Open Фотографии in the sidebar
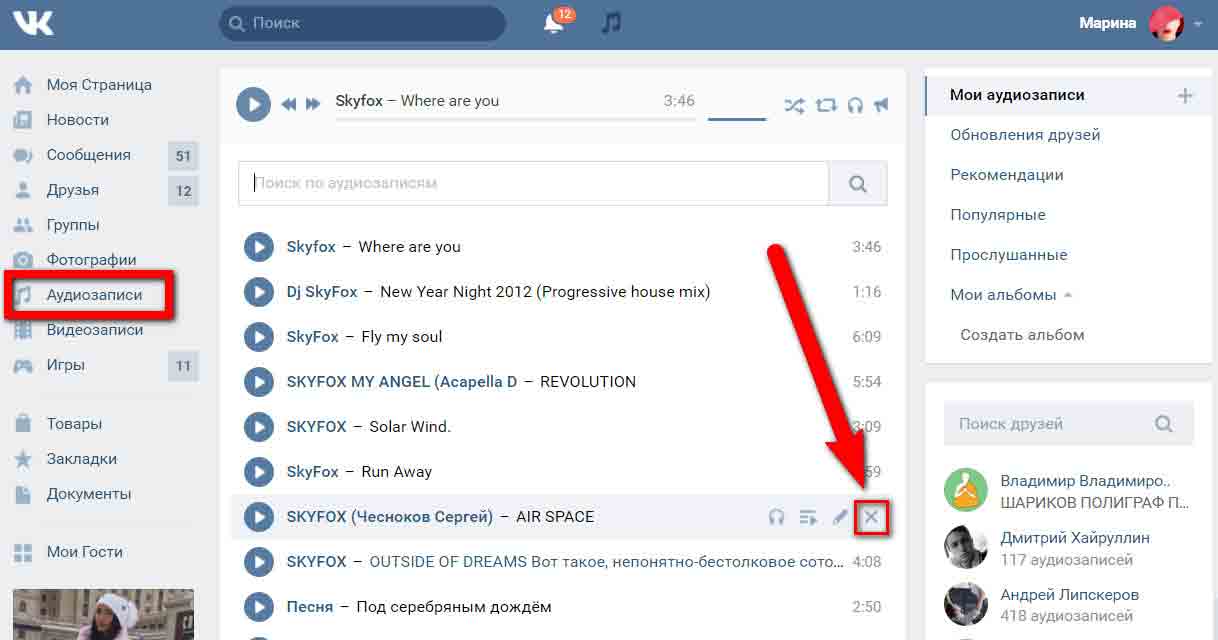Viewport: 1218px width, 640px height. (91, 260)
